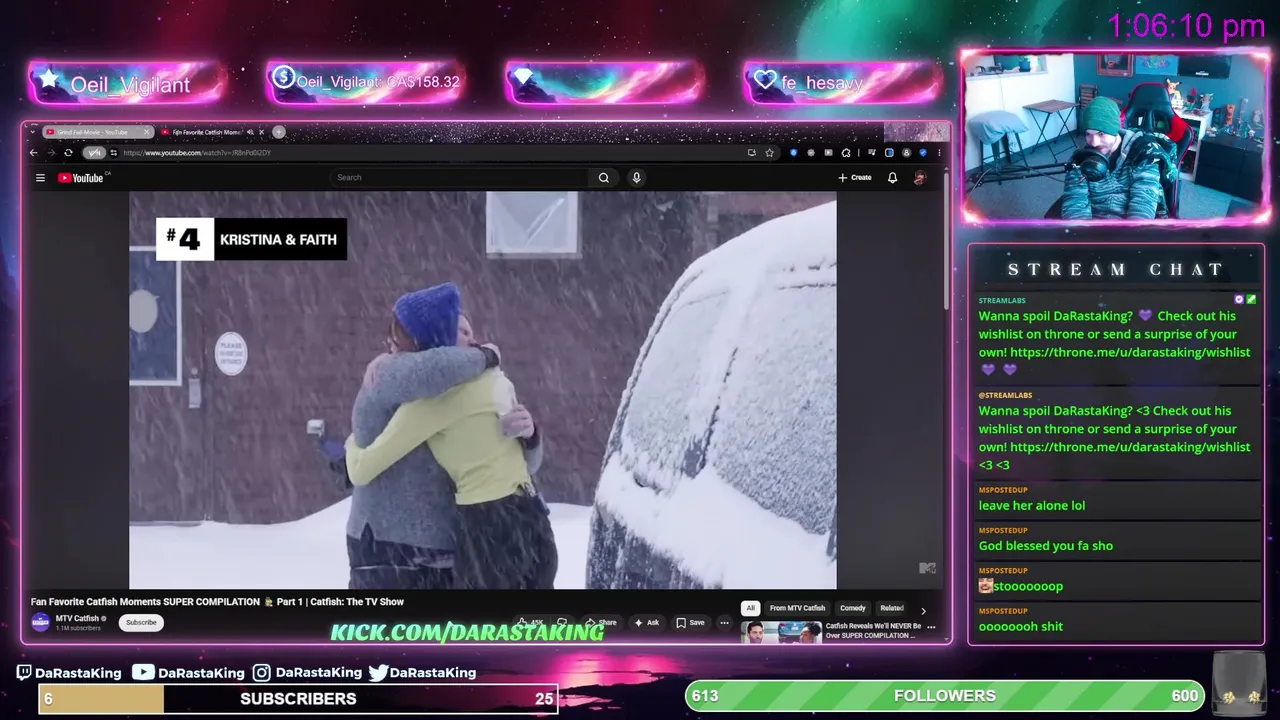Screen dimensions: 1280x720
Task: Open the YouTube account avatar menu
Action: [919, 178]
